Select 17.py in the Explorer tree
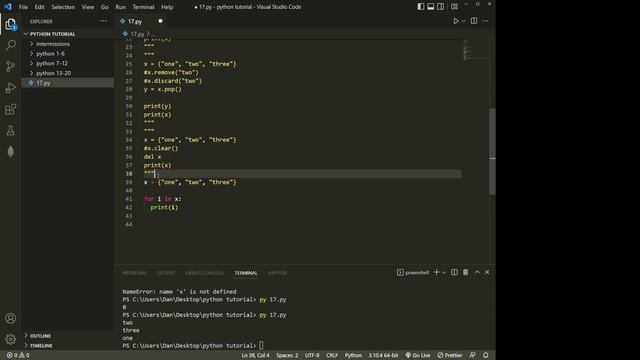Screen dimensions: 640x360 (x=67, y=83)
